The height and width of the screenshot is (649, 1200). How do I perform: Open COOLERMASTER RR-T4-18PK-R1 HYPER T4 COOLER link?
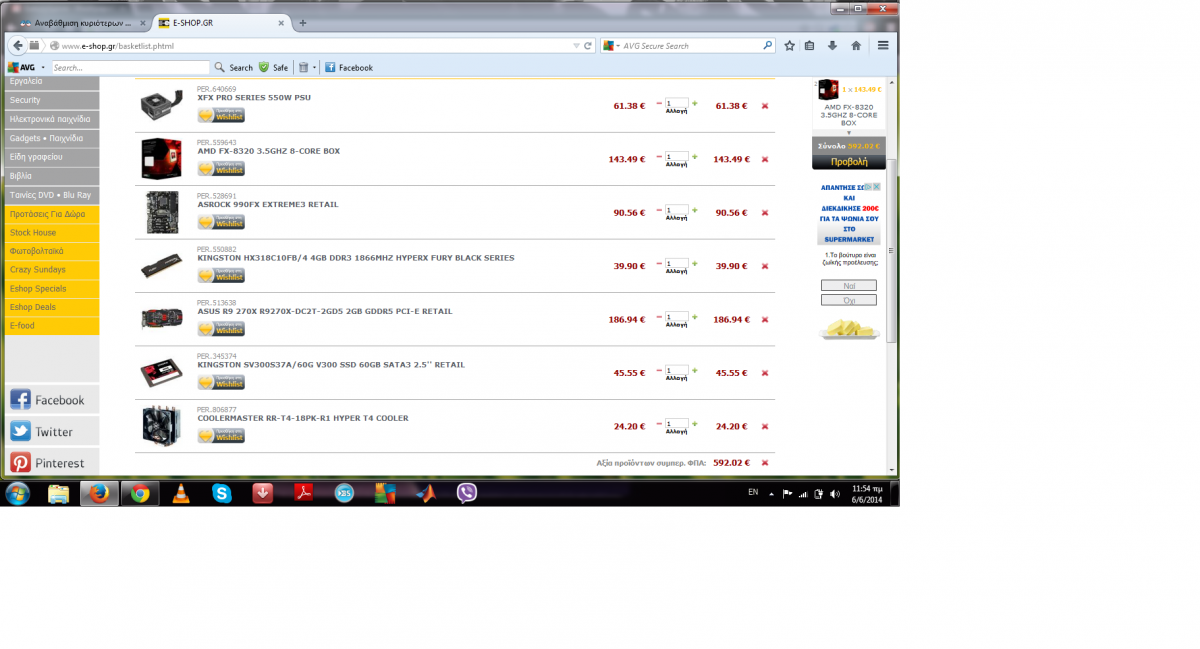(302, 418)
